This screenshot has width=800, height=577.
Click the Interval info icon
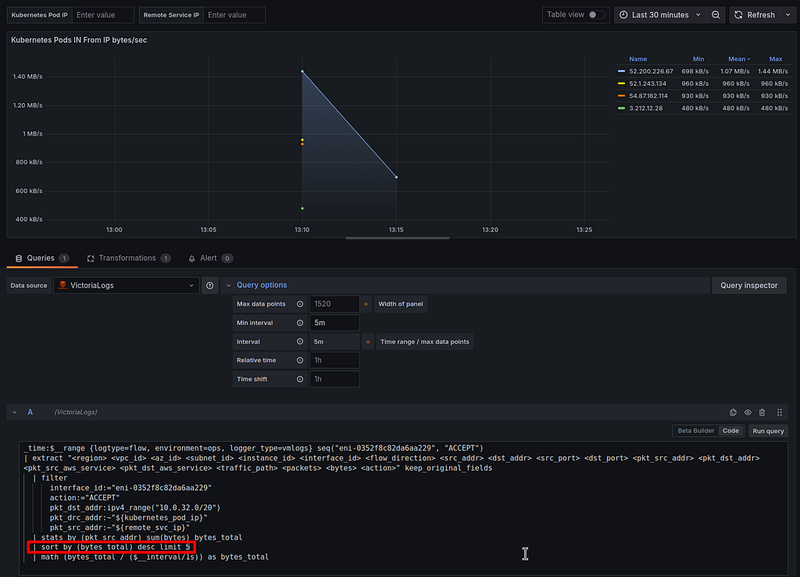click(x=300, y=342)
